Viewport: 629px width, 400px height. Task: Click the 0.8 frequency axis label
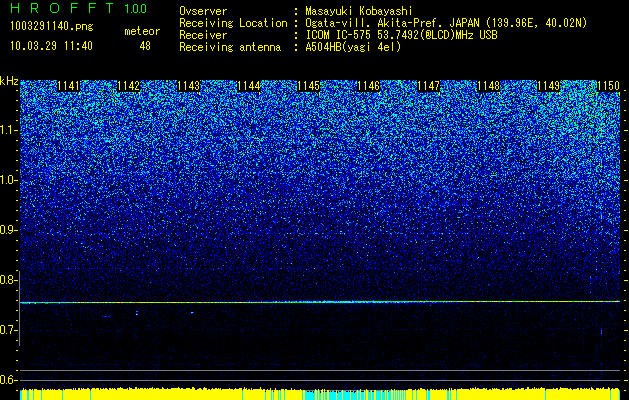(8, 280)
